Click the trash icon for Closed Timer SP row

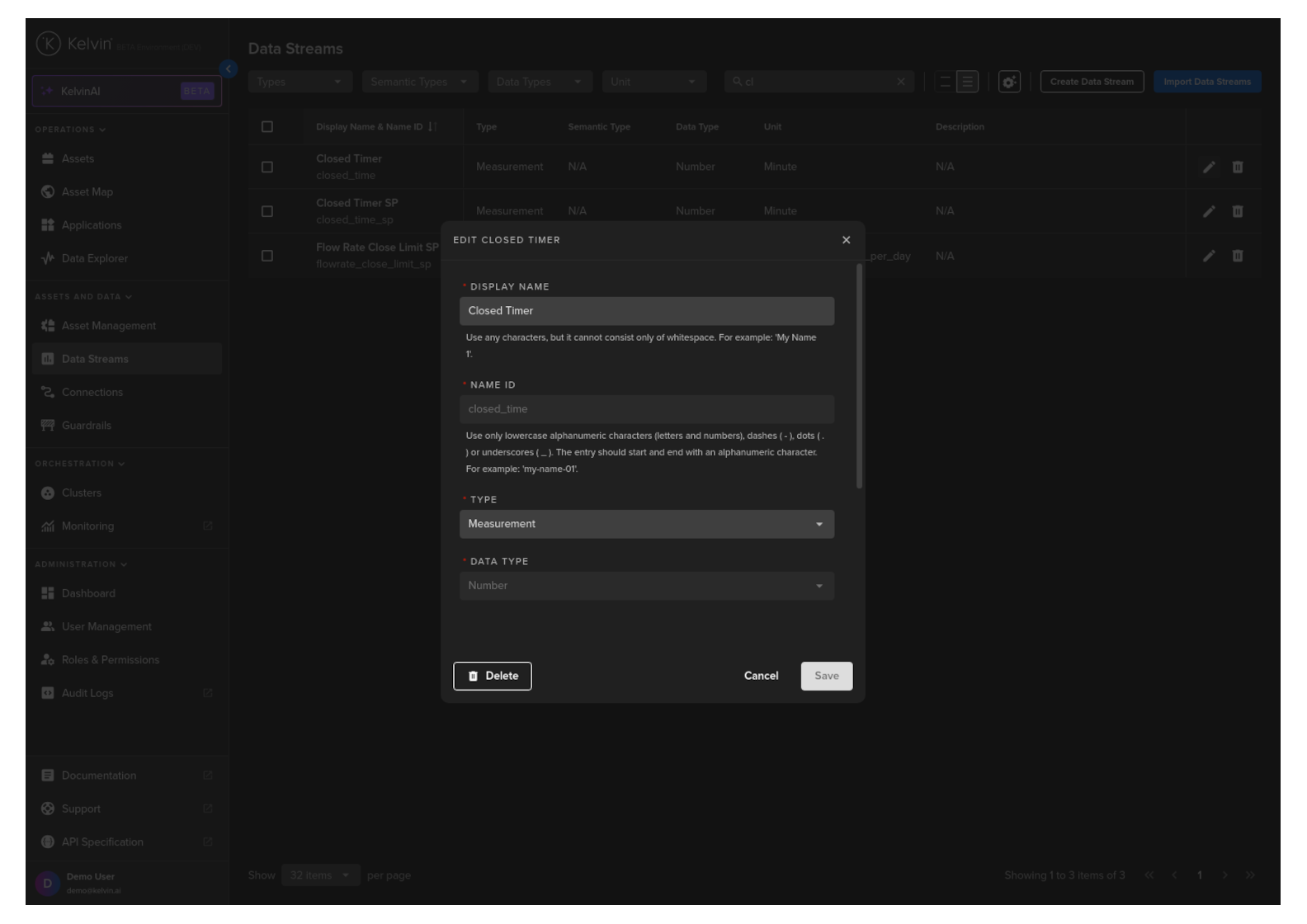[x=1237, y=212]
